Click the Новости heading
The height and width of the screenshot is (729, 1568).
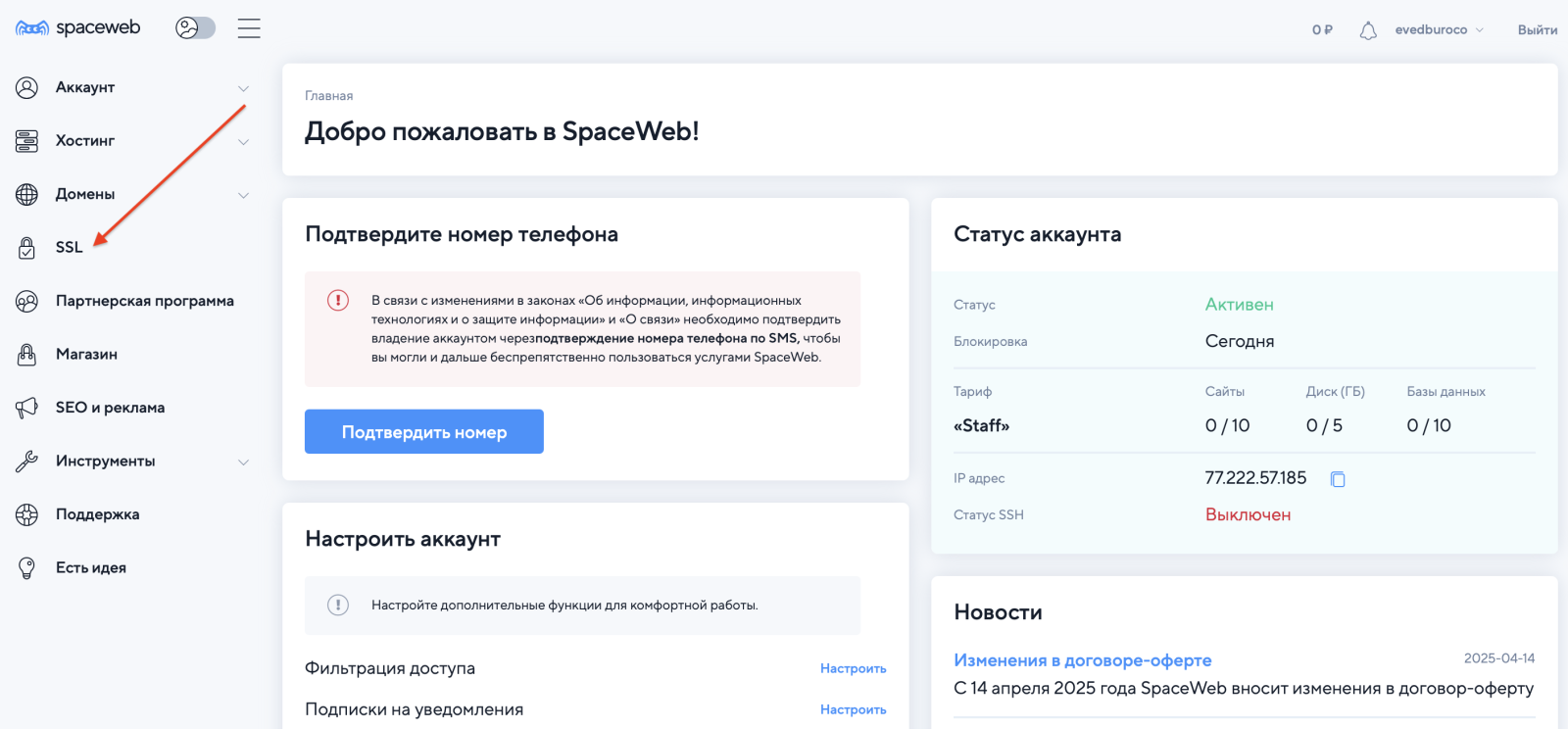(998, 612)
